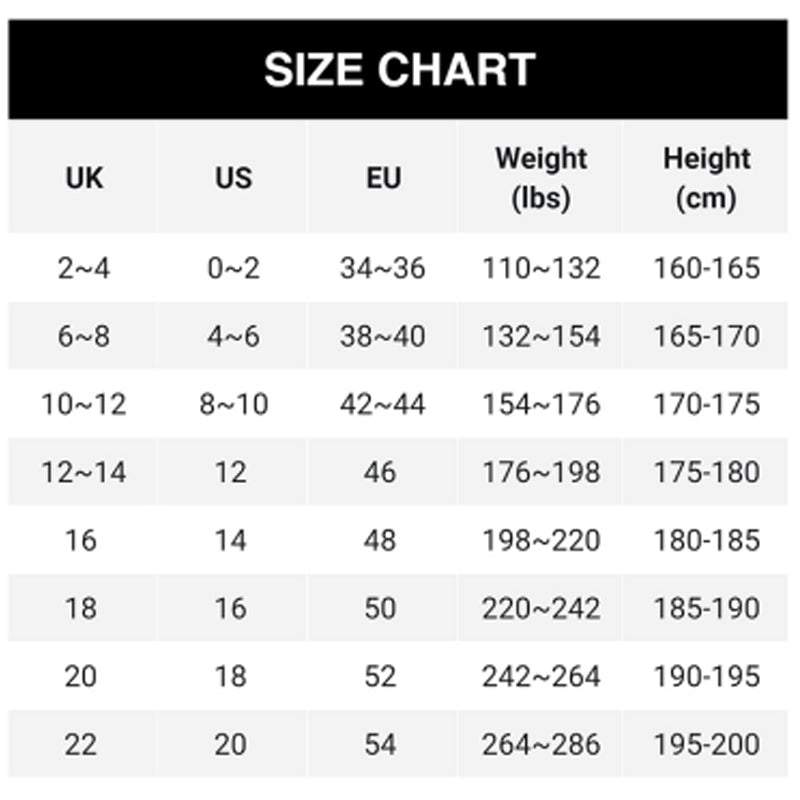Select height range 175-180 cell
Screen dimensions: 800x800
pos(706,472)
